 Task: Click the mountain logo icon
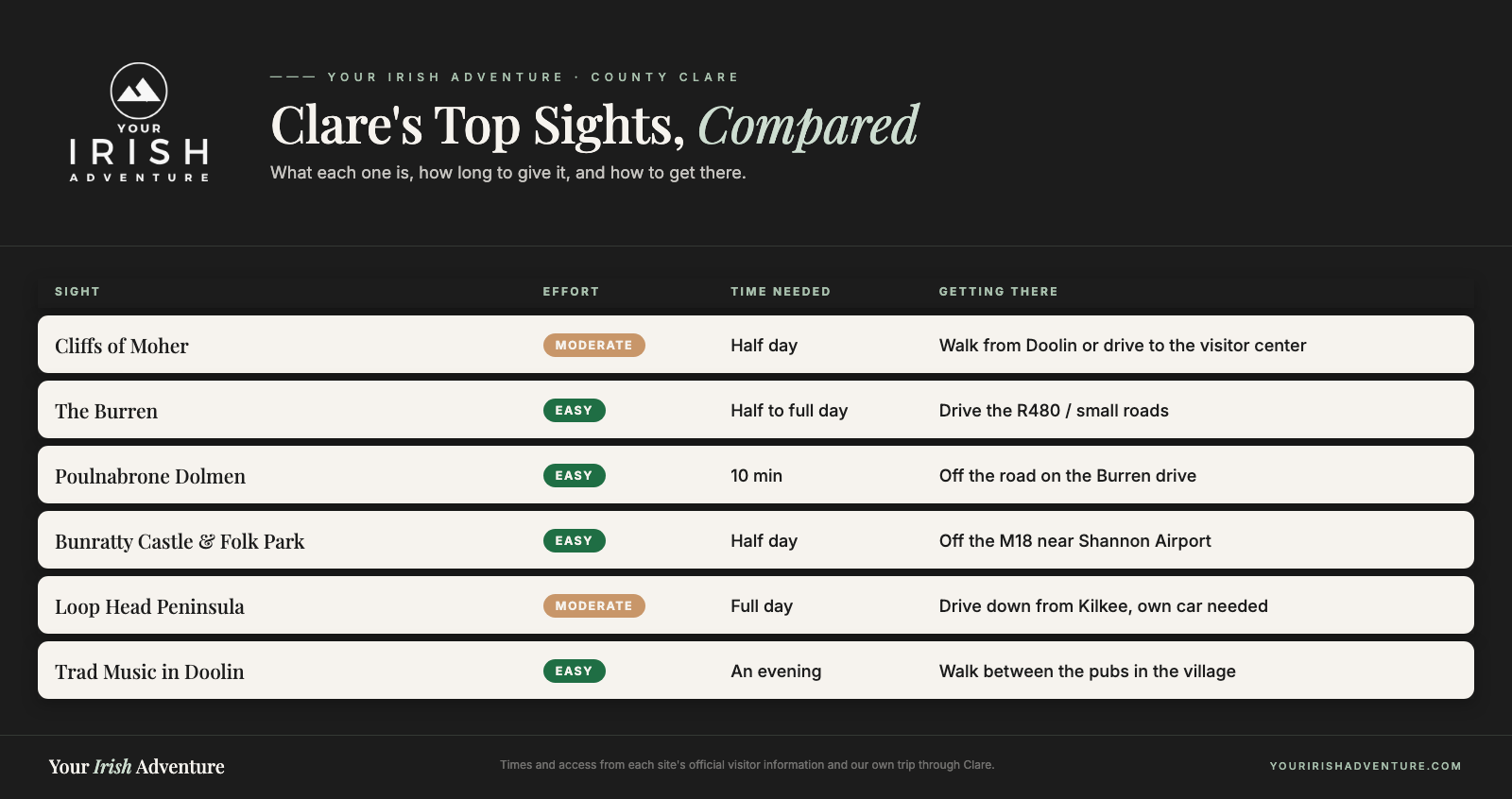(x=139, y=91)
